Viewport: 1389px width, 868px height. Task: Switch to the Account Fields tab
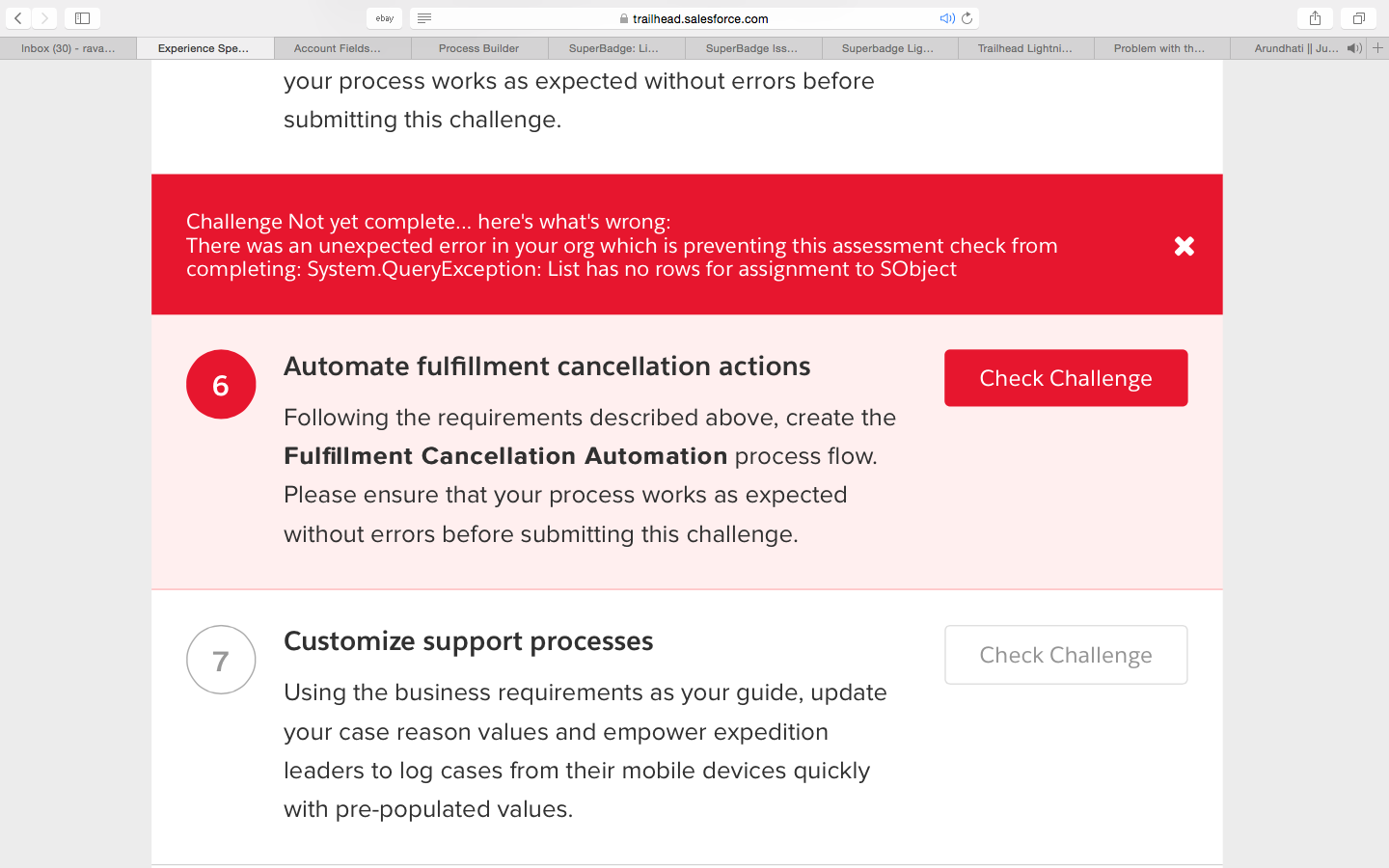342,48
